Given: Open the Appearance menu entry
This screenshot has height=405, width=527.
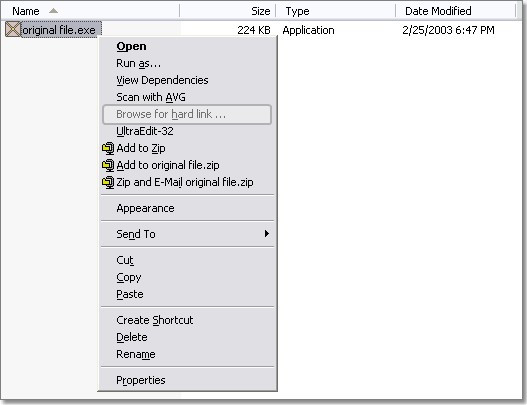Looking at the screenshot, I should (187, 208).
